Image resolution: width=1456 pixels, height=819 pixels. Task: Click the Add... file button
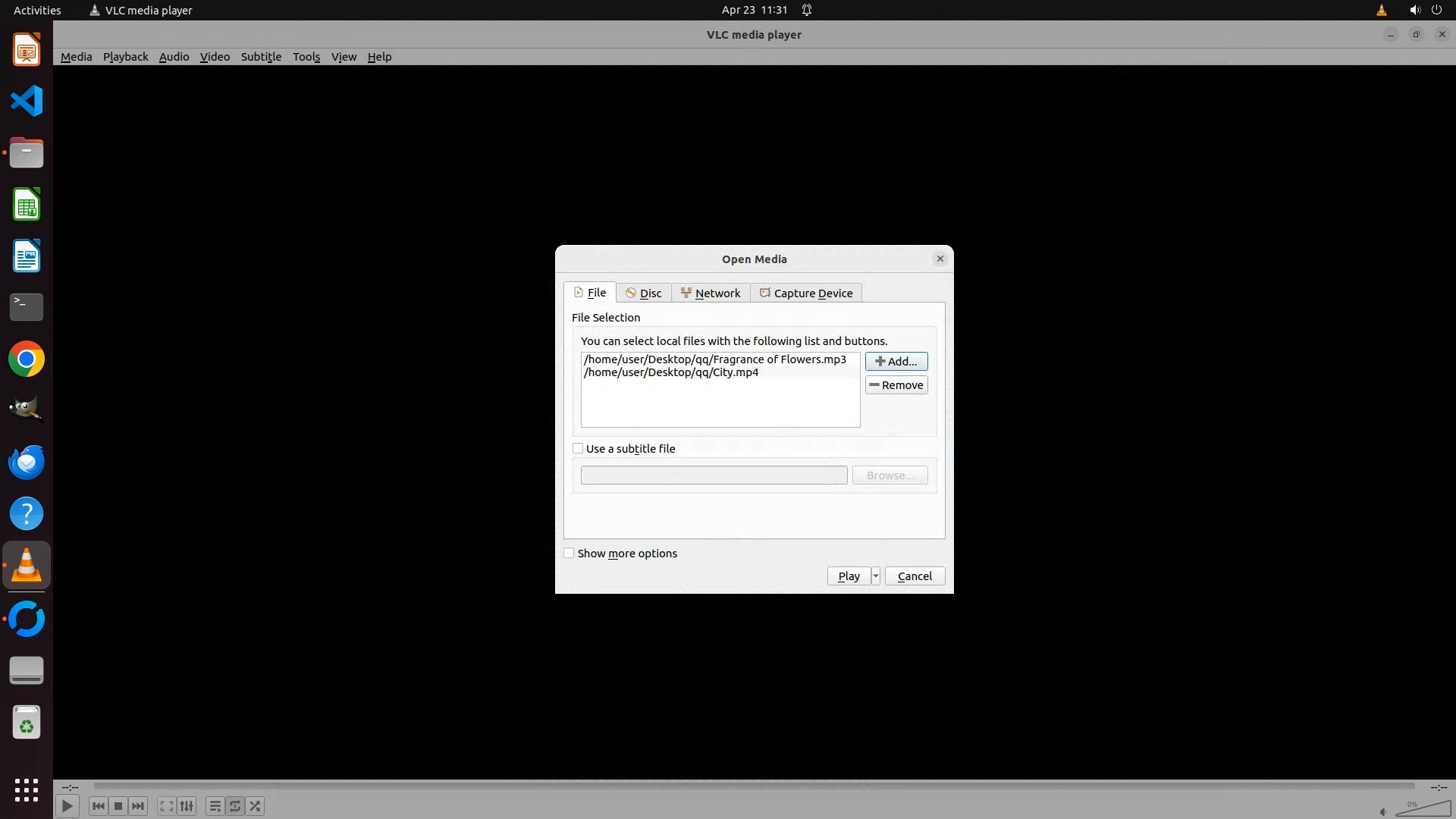tap(896, 362)
